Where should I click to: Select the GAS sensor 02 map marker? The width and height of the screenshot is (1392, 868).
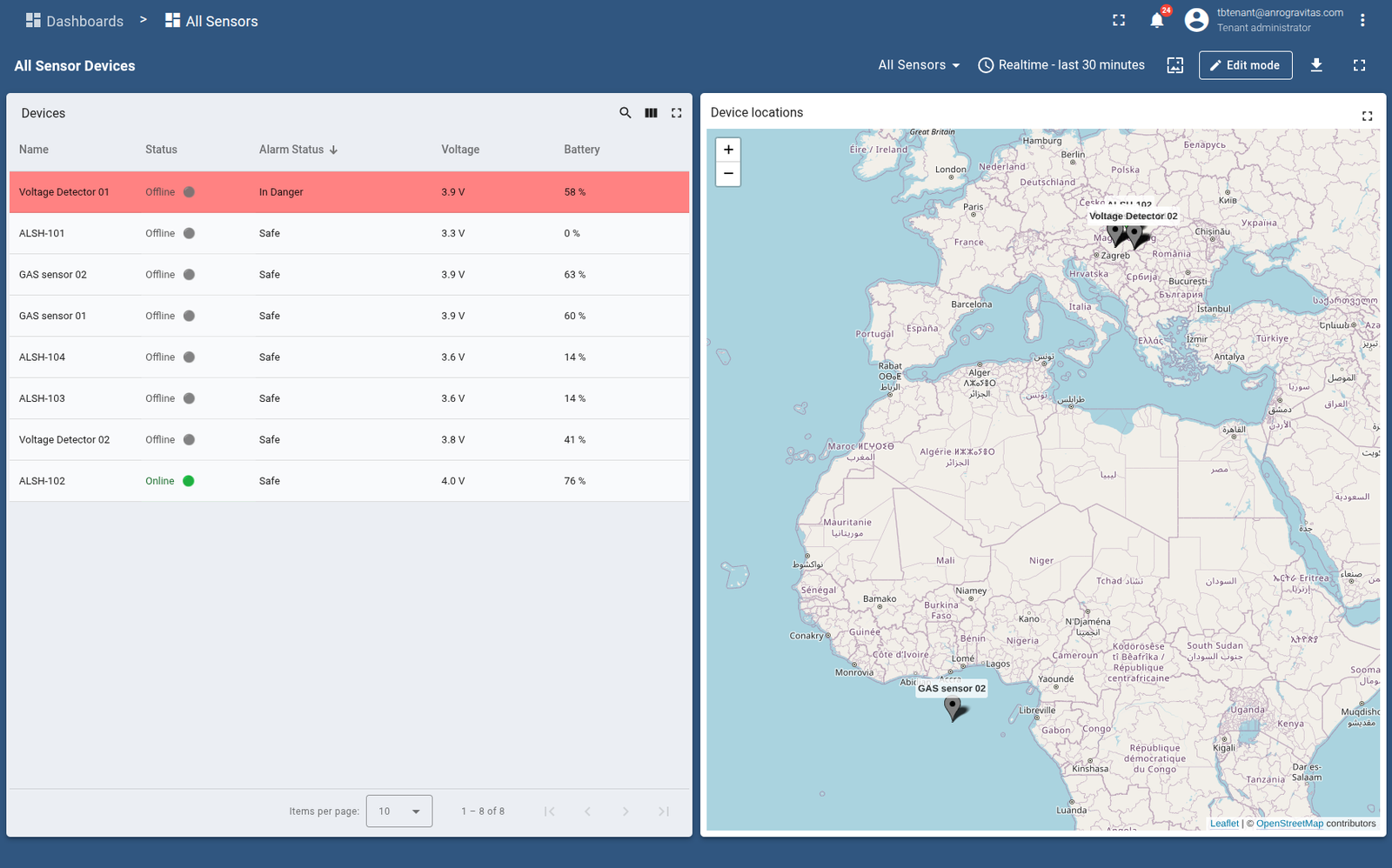954,708
